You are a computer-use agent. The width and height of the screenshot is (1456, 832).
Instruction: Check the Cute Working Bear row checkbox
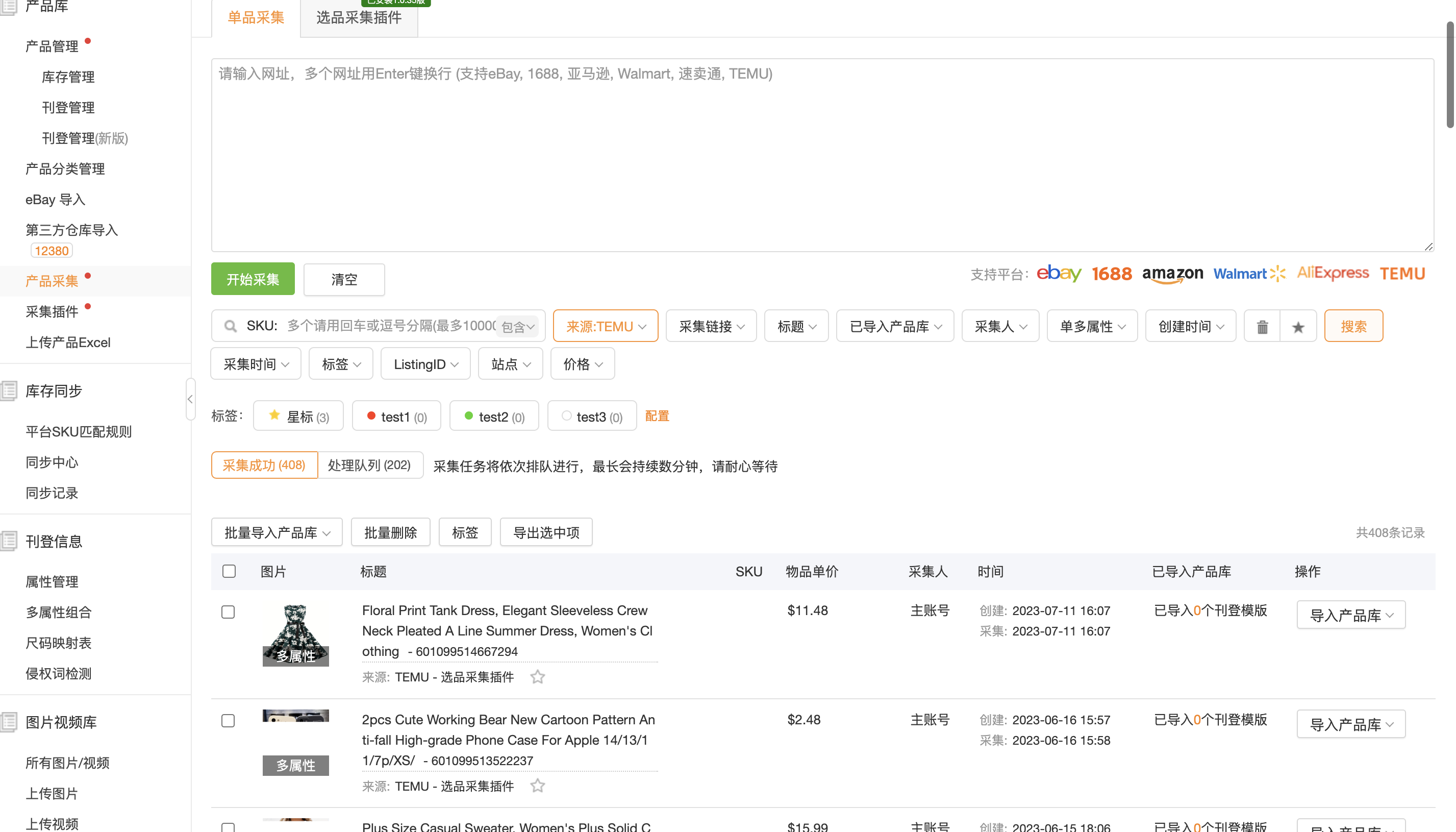(x=228, y=721)
